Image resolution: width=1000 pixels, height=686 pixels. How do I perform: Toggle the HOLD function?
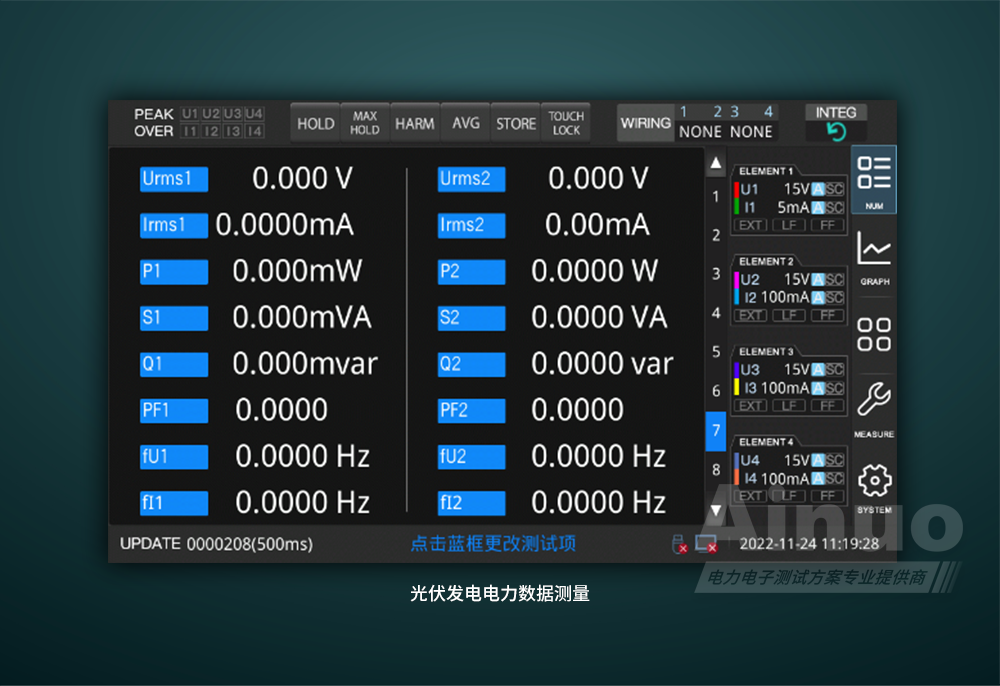(315, 124)
